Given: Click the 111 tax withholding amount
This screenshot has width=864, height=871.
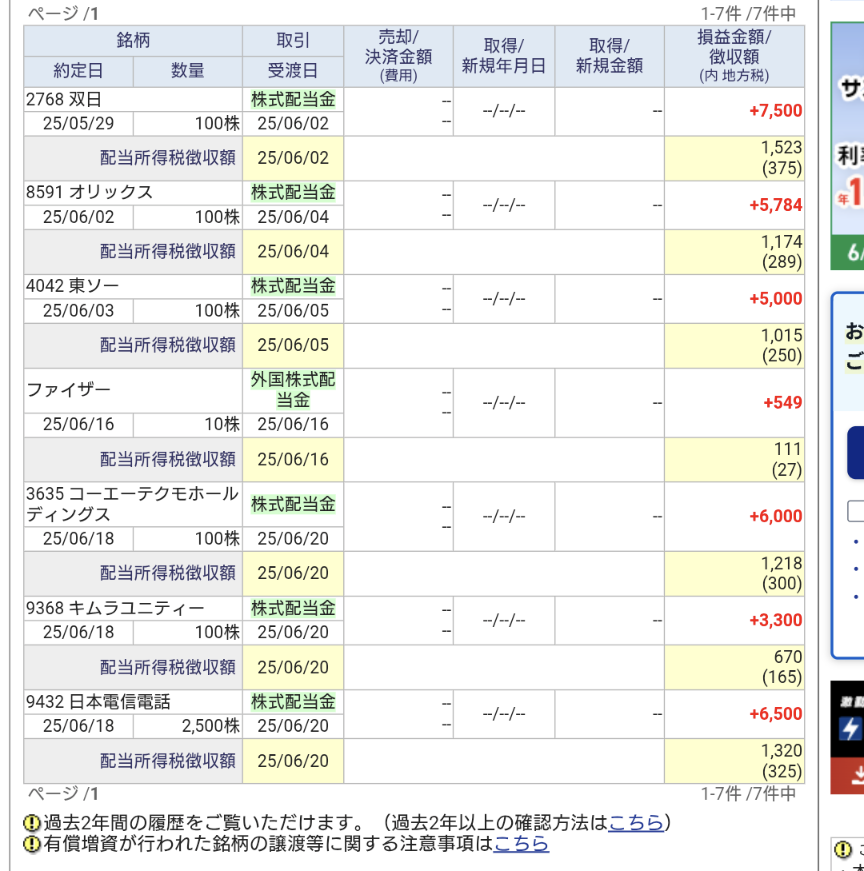Looking at the screenshot, I should (x=788, y=449).
